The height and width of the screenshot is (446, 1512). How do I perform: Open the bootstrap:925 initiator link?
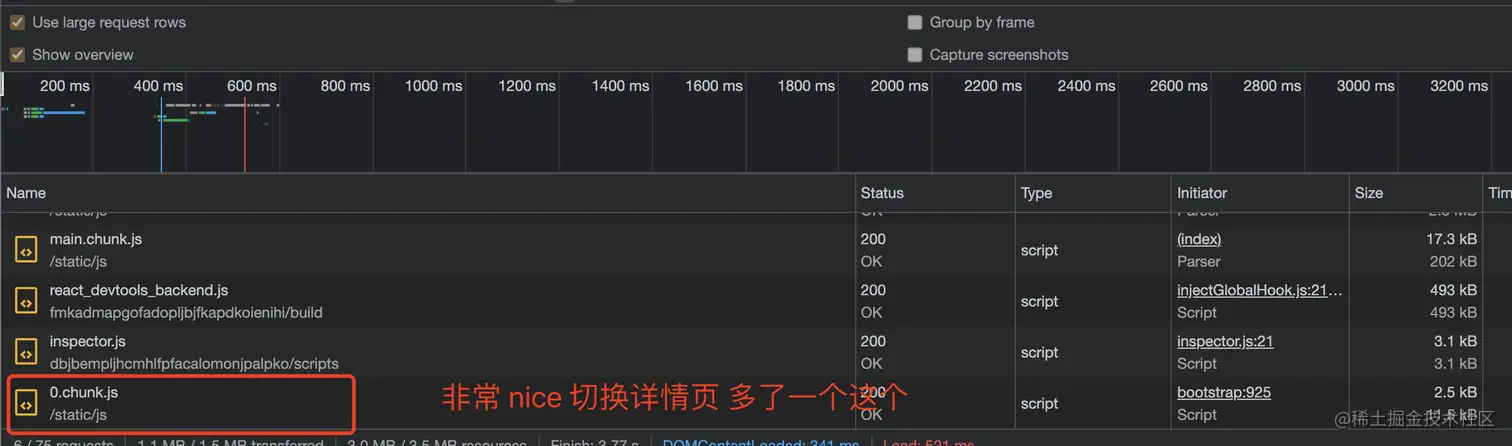pyautogui.click(x=1224, y=392)
